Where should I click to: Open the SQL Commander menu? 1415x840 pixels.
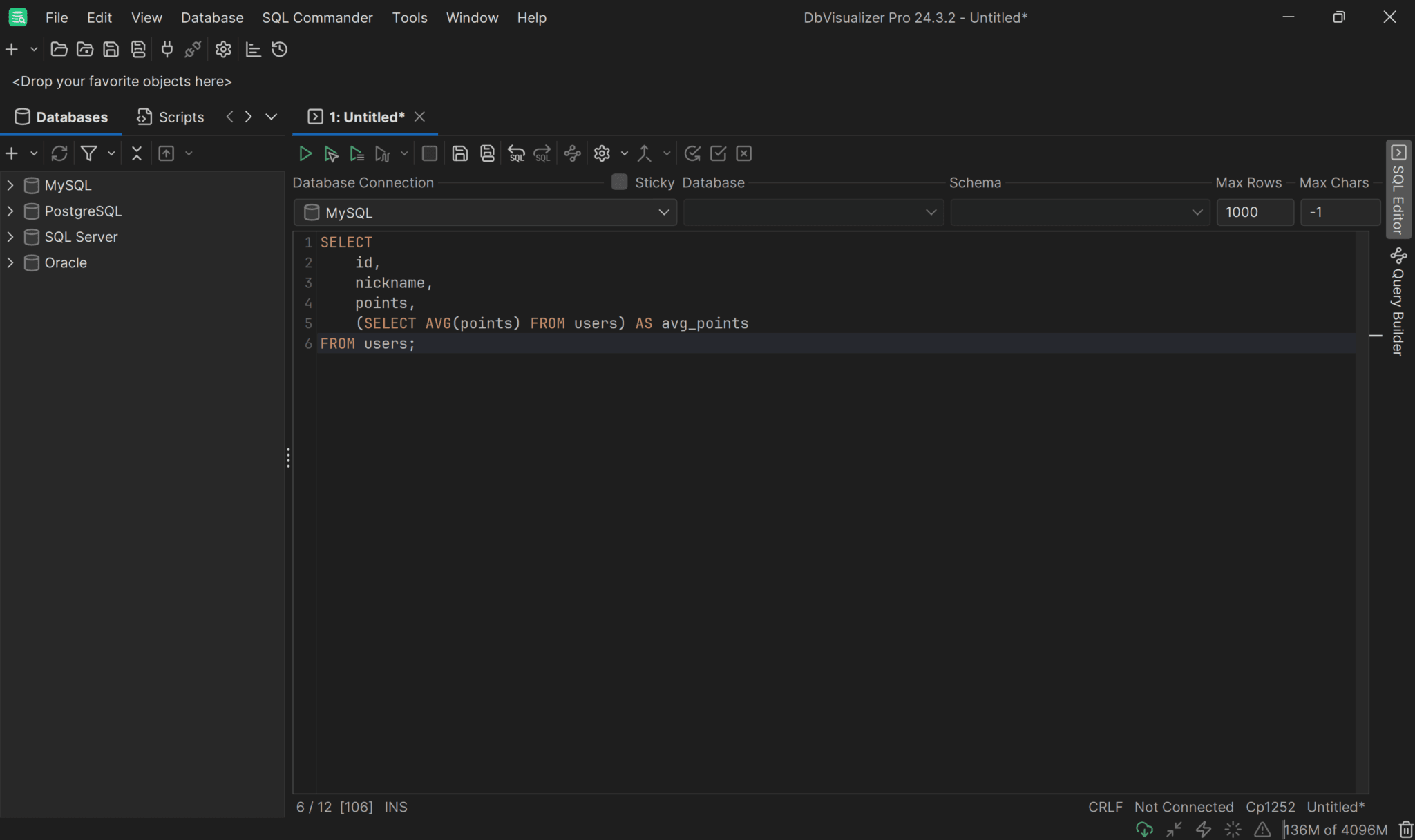[x=317, y=17]
